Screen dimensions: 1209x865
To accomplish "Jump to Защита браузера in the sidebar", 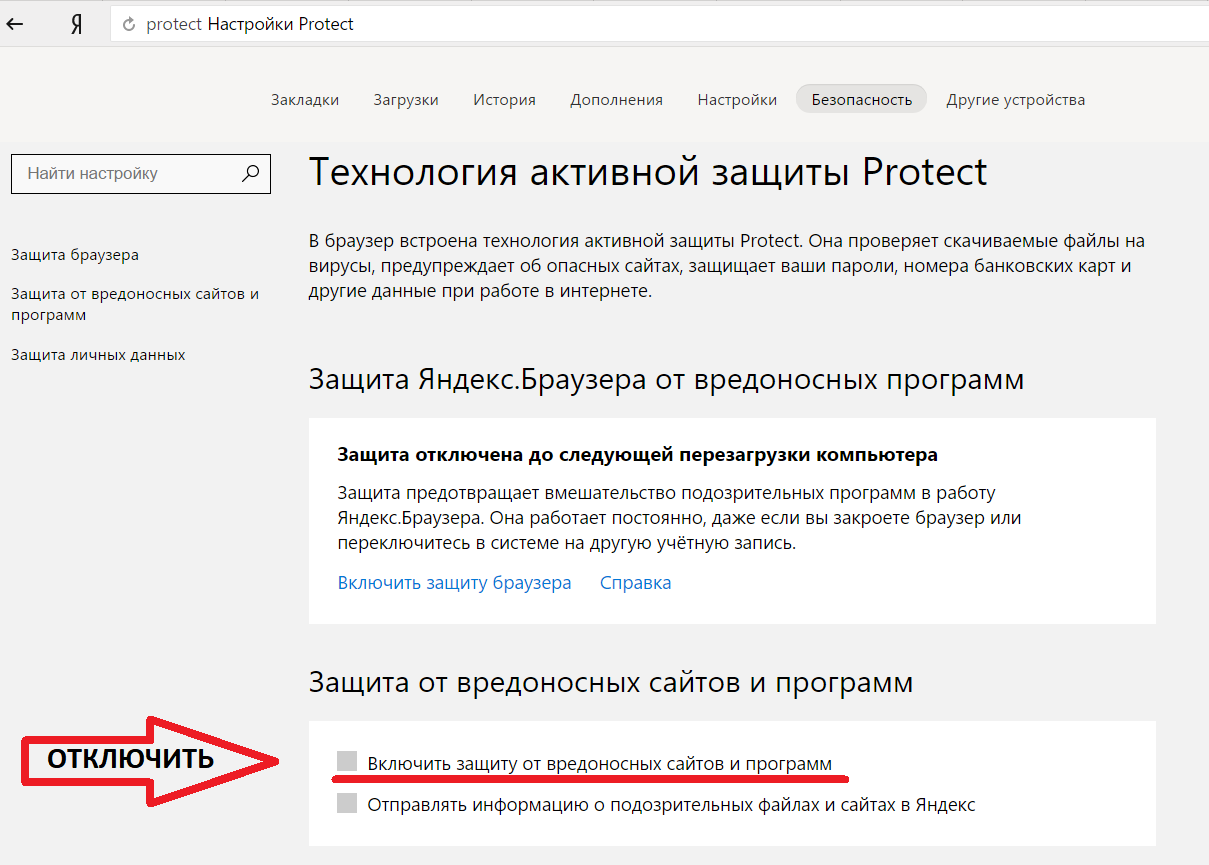I will click(x=75, y=255).
